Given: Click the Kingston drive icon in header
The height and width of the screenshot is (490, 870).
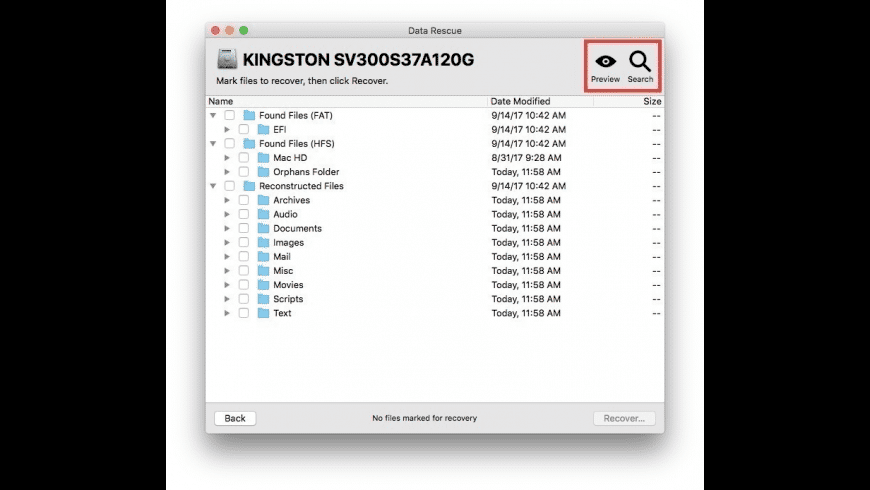Looking at the screenshot, I should click(x=227, y=59).
